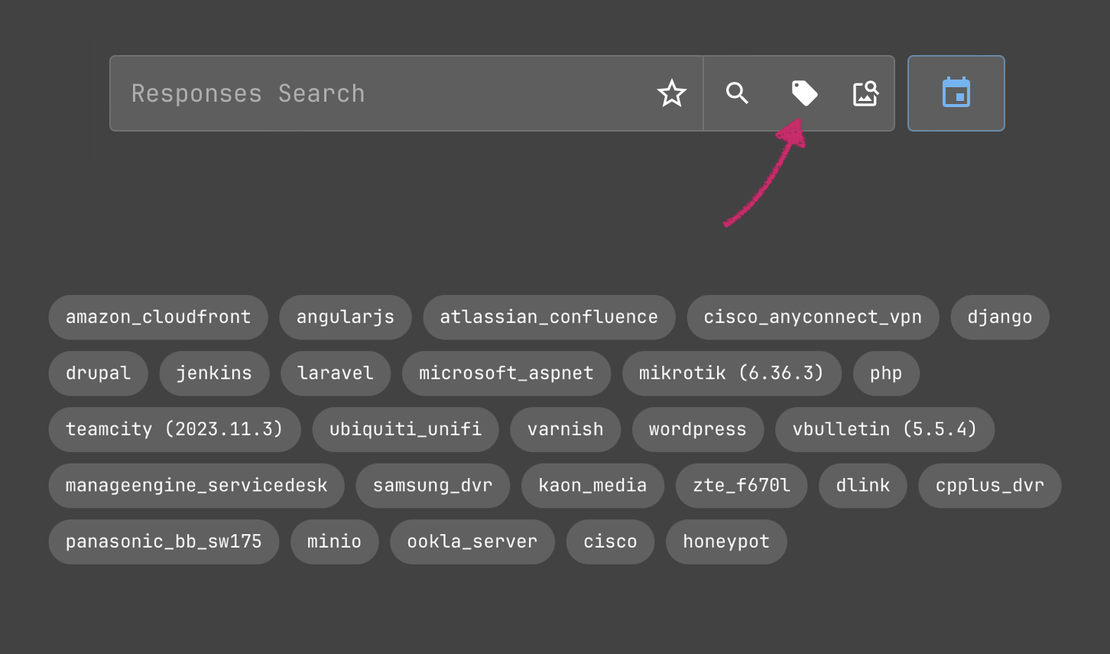Image resolution: width=1110 pixels, height=654 pixels.
Task: Choose the manageengine_servicedesk tag
Action: coord(196,485)
